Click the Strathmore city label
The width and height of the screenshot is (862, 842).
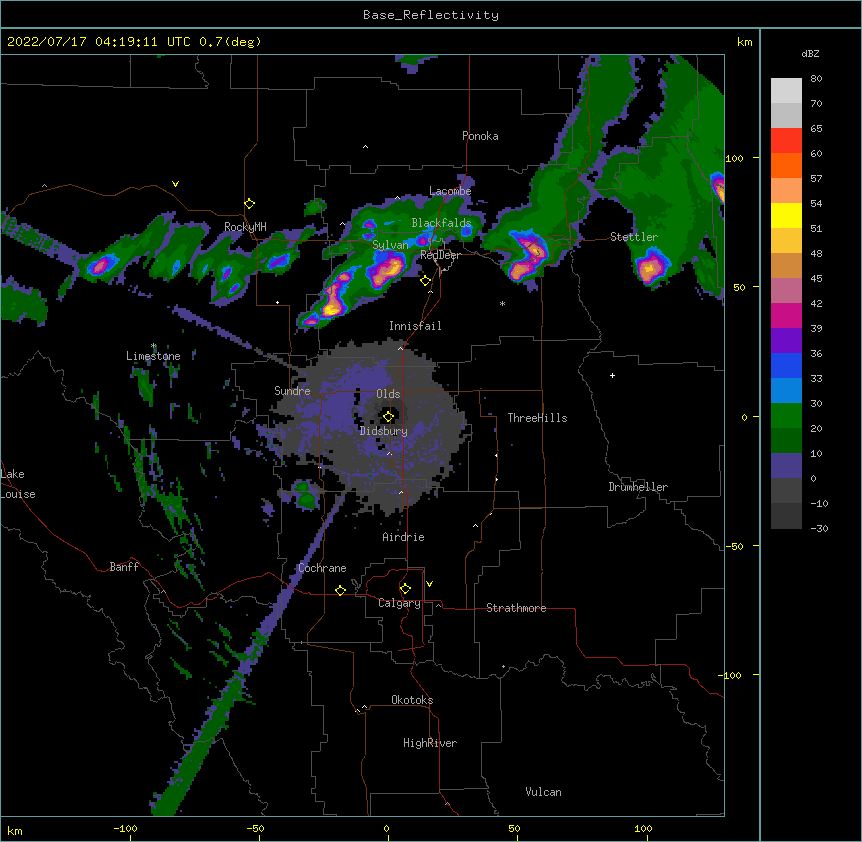pos(516,608)
